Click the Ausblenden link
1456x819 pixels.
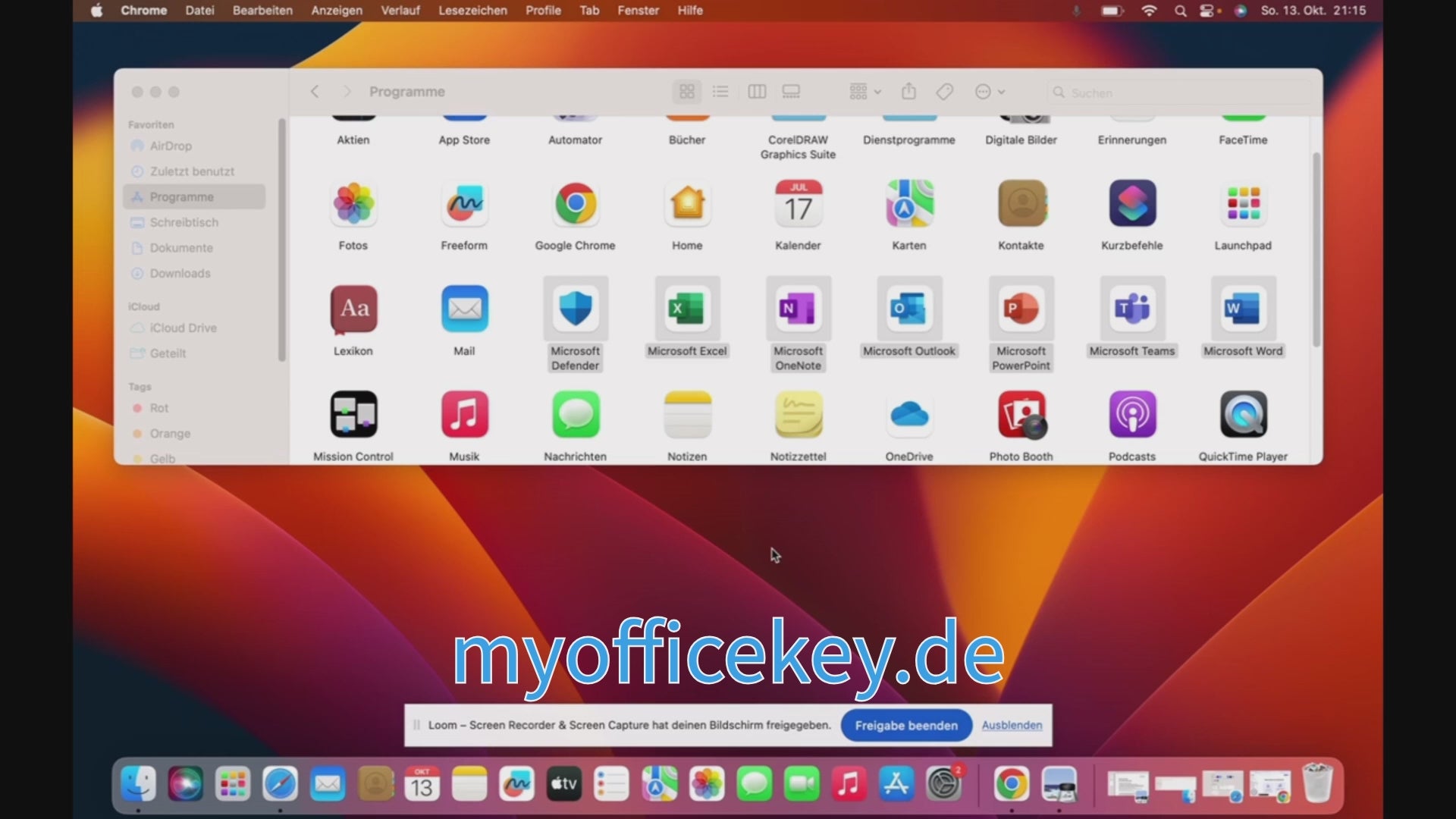click(x=1012, y=726)
